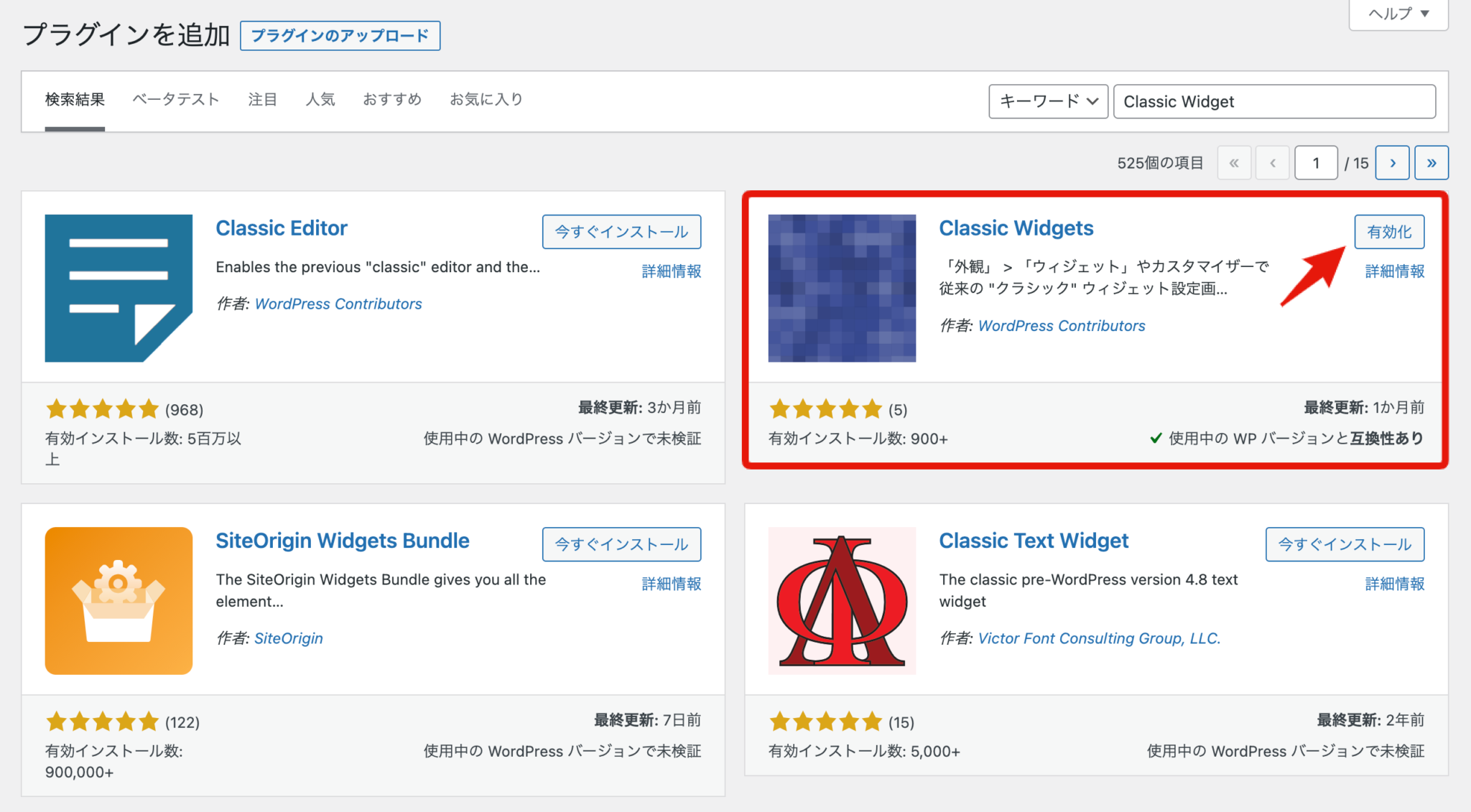
Task: Click the Classic Editor plugin icon
Action: click(118, 287)
